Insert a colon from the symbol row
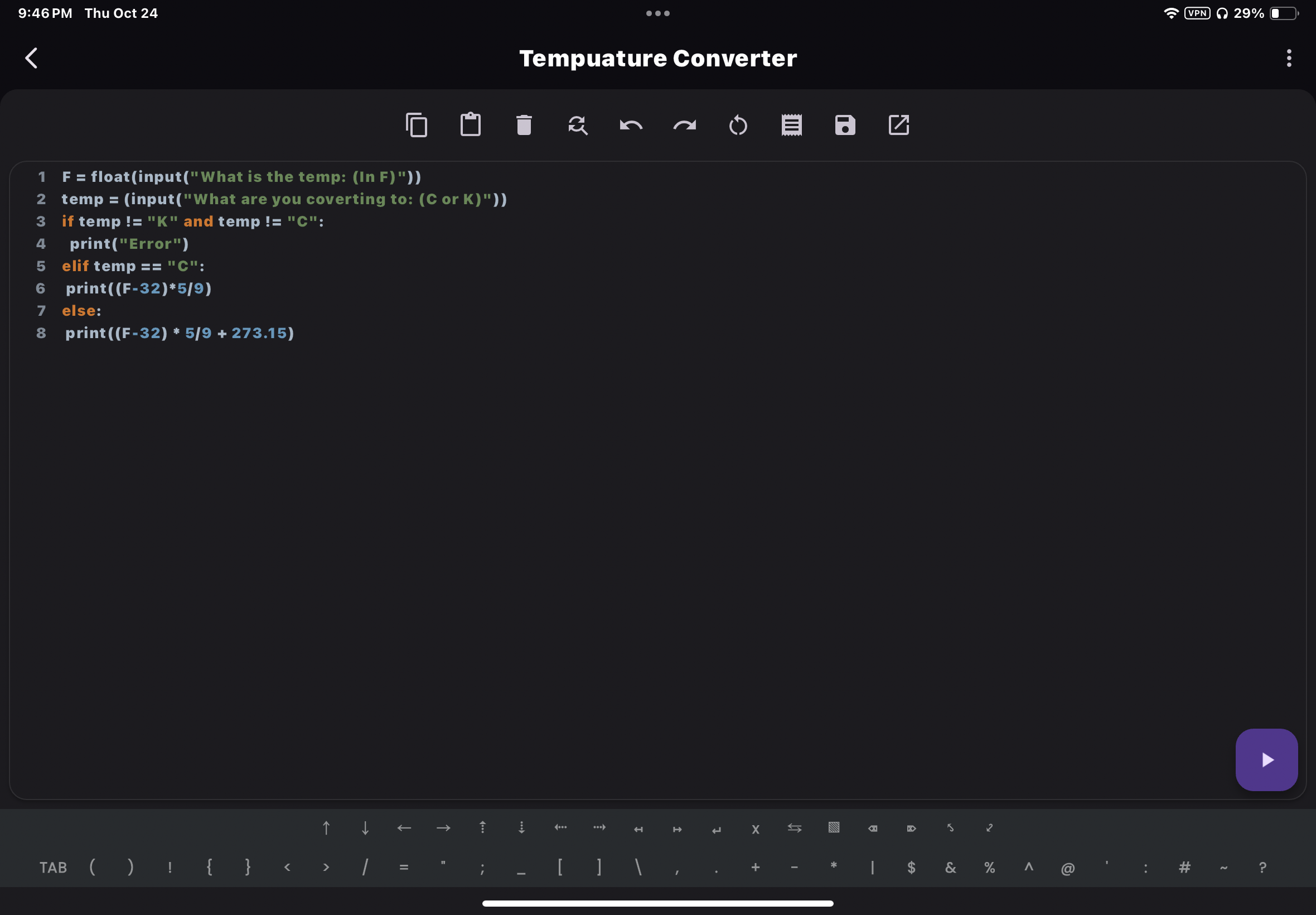The image size is (1316, 915). [x=1145, y=867]
